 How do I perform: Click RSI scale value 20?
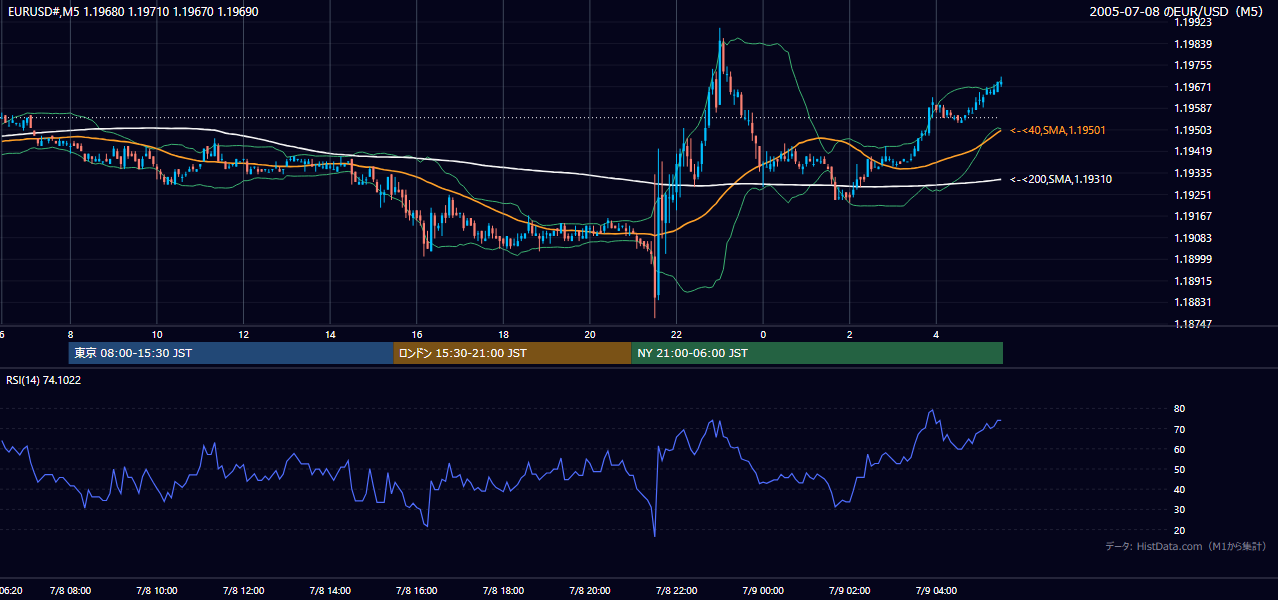pos(1180,530)
